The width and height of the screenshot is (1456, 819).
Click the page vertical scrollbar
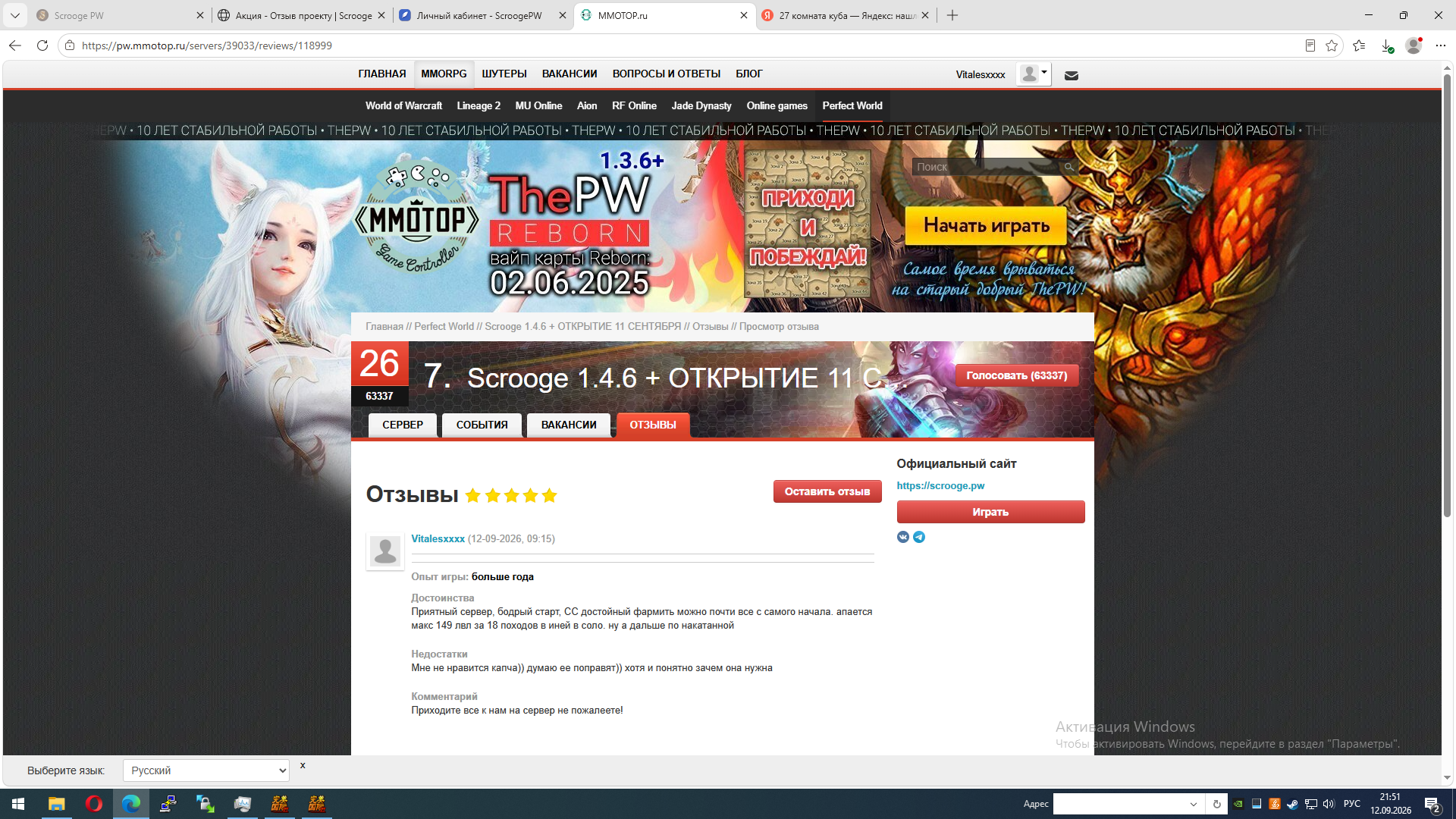click(x=1447, y=296)
